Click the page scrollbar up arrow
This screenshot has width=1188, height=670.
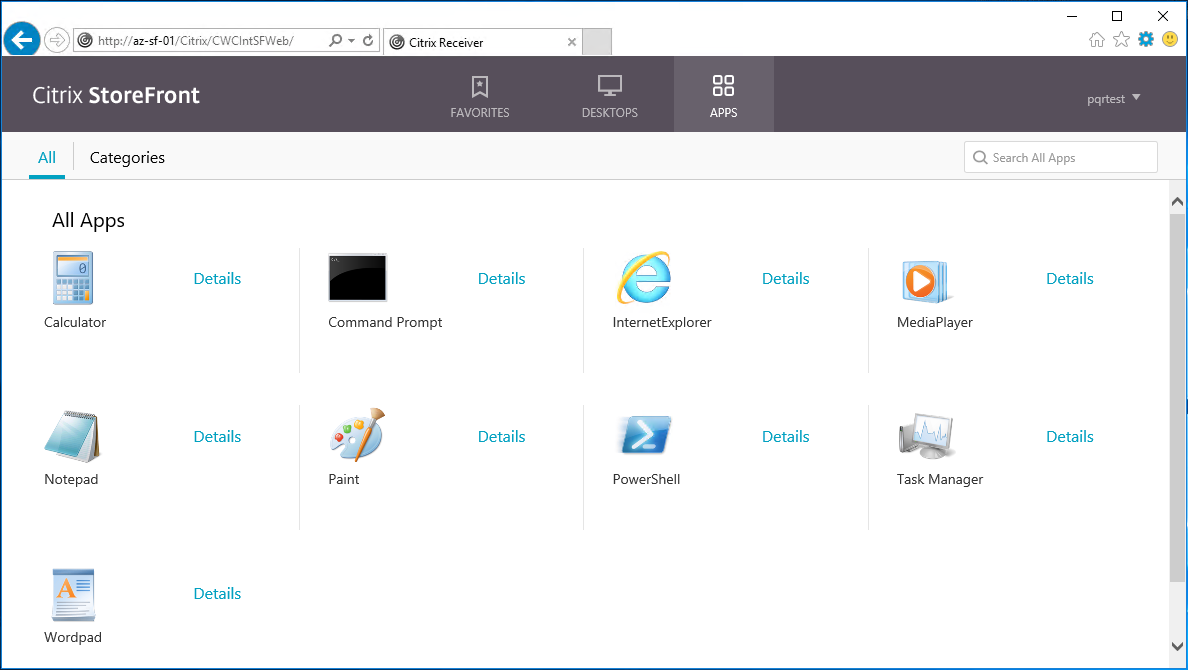tap(1177, 202)
